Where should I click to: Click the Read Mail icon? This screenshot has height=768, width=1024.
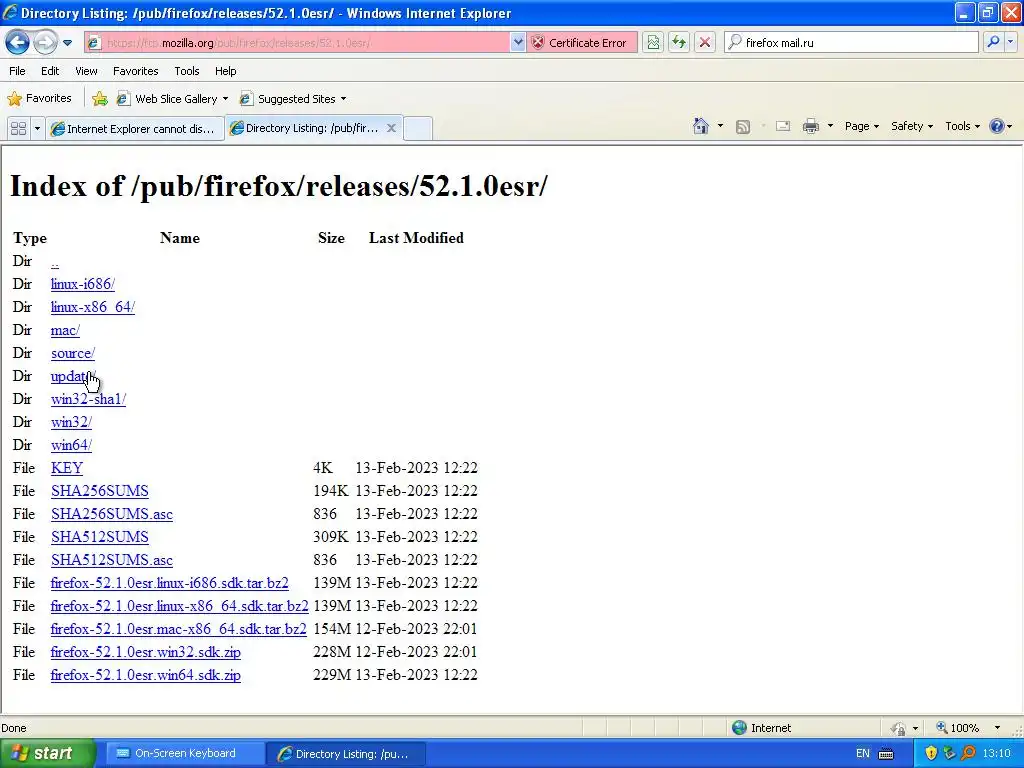click(x=783, y=126)
